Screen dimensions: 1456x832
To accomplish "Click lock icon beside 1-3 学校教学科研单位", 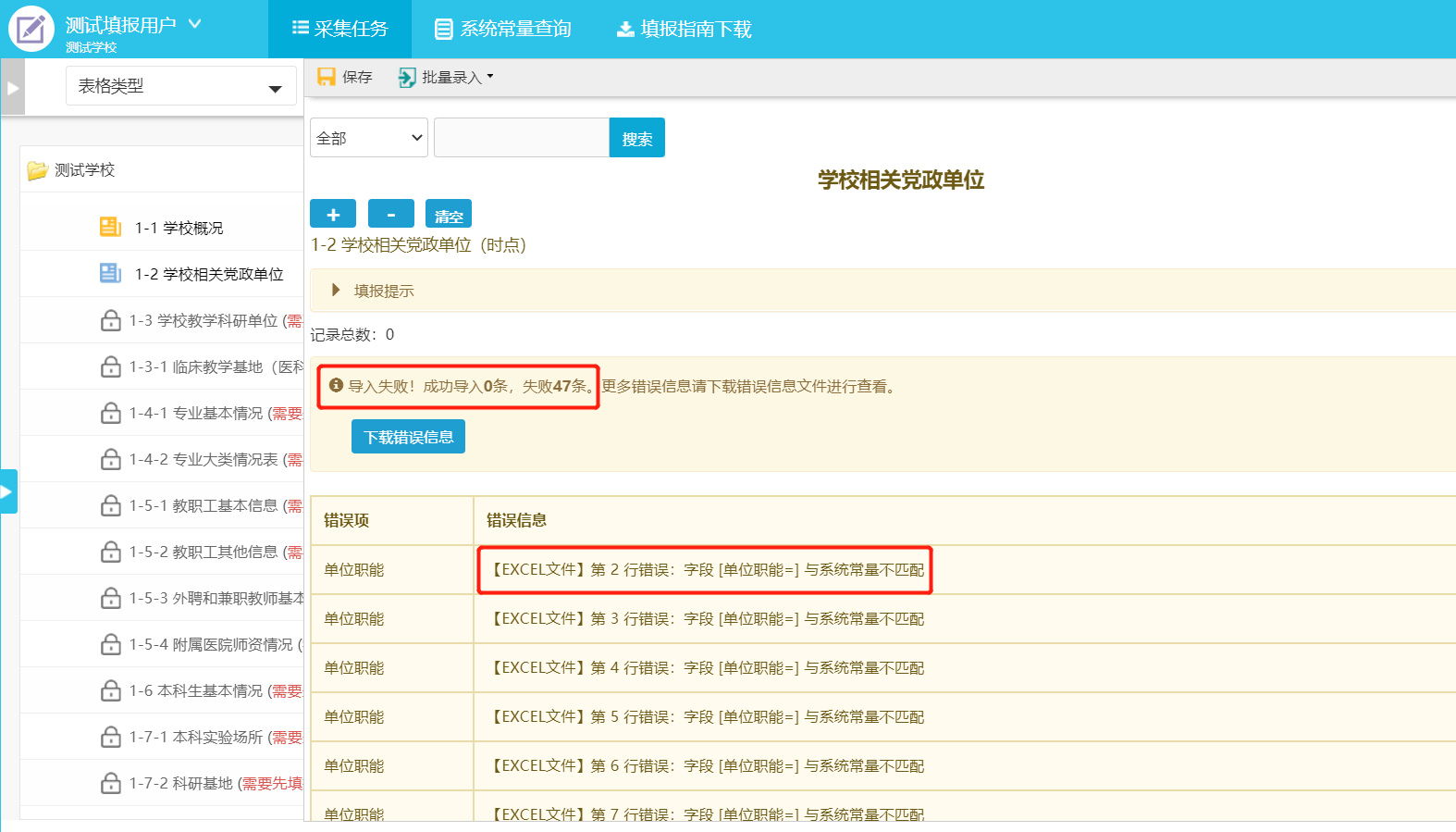I will (x=110, y=321).
